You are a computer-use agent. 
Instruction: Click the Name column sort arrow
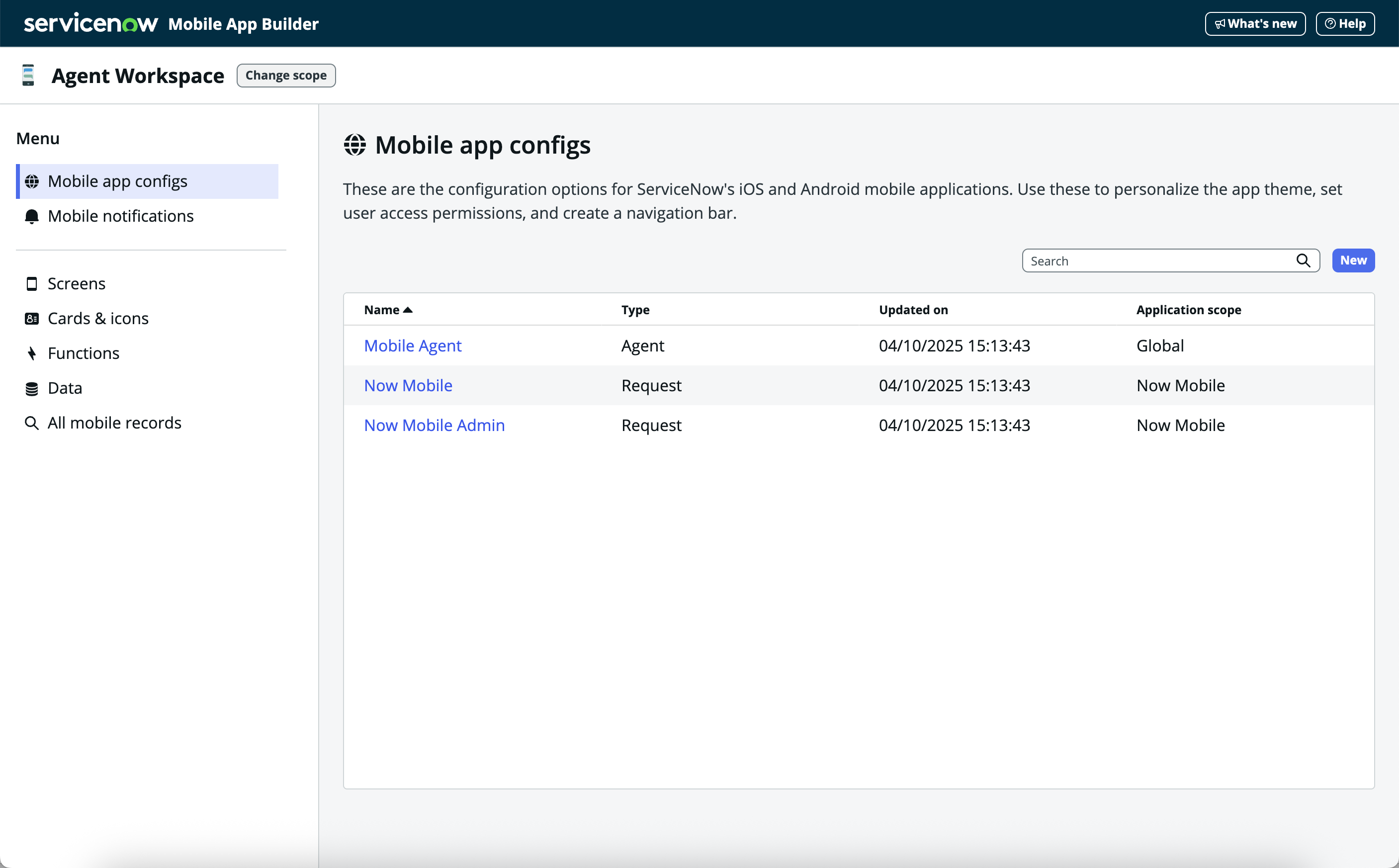(408, 310)
